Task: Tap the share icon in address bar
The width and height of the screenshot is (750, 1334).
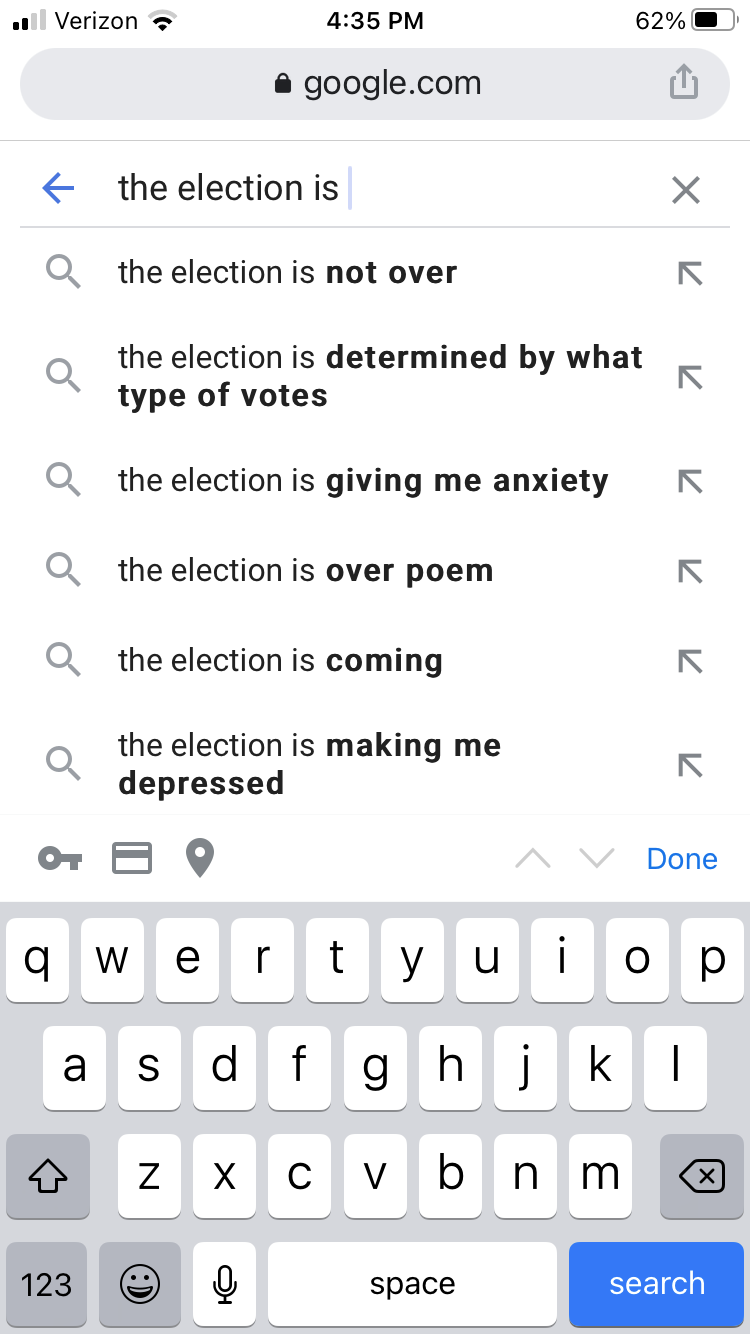Action: [683, 82]
